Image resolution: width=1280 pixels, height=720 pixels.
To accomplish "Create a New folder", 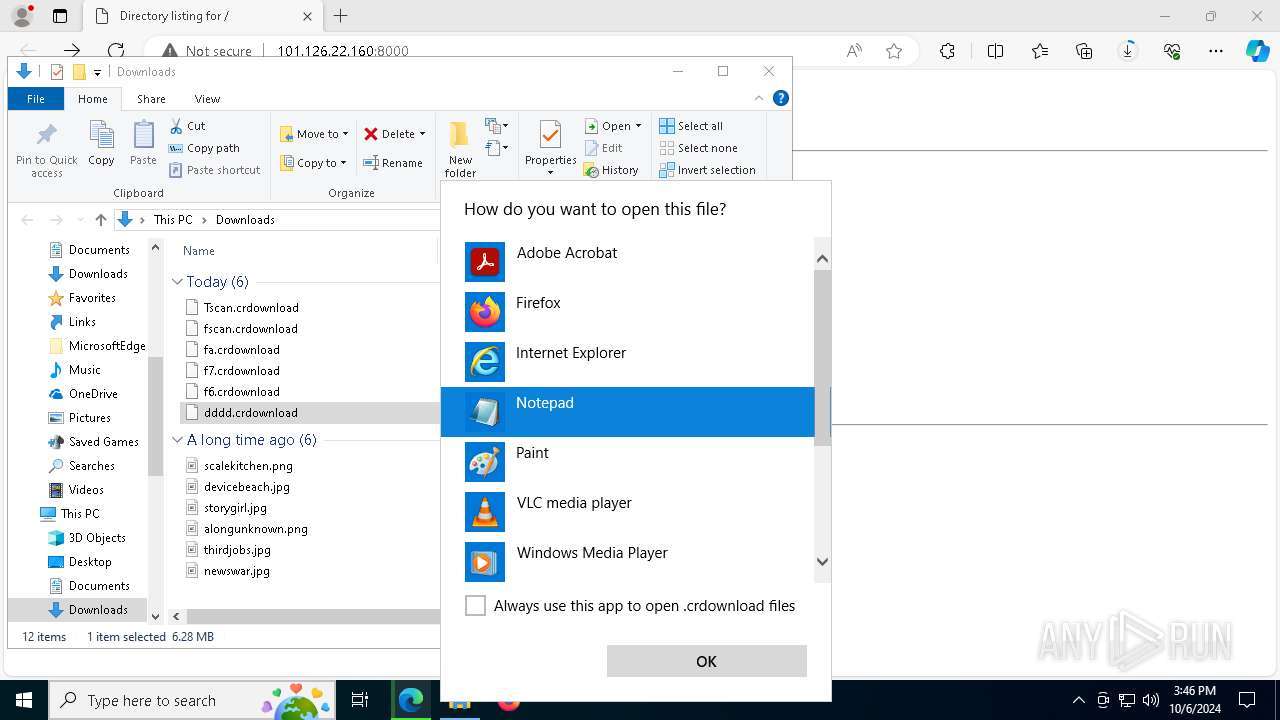I will point(460,149).
